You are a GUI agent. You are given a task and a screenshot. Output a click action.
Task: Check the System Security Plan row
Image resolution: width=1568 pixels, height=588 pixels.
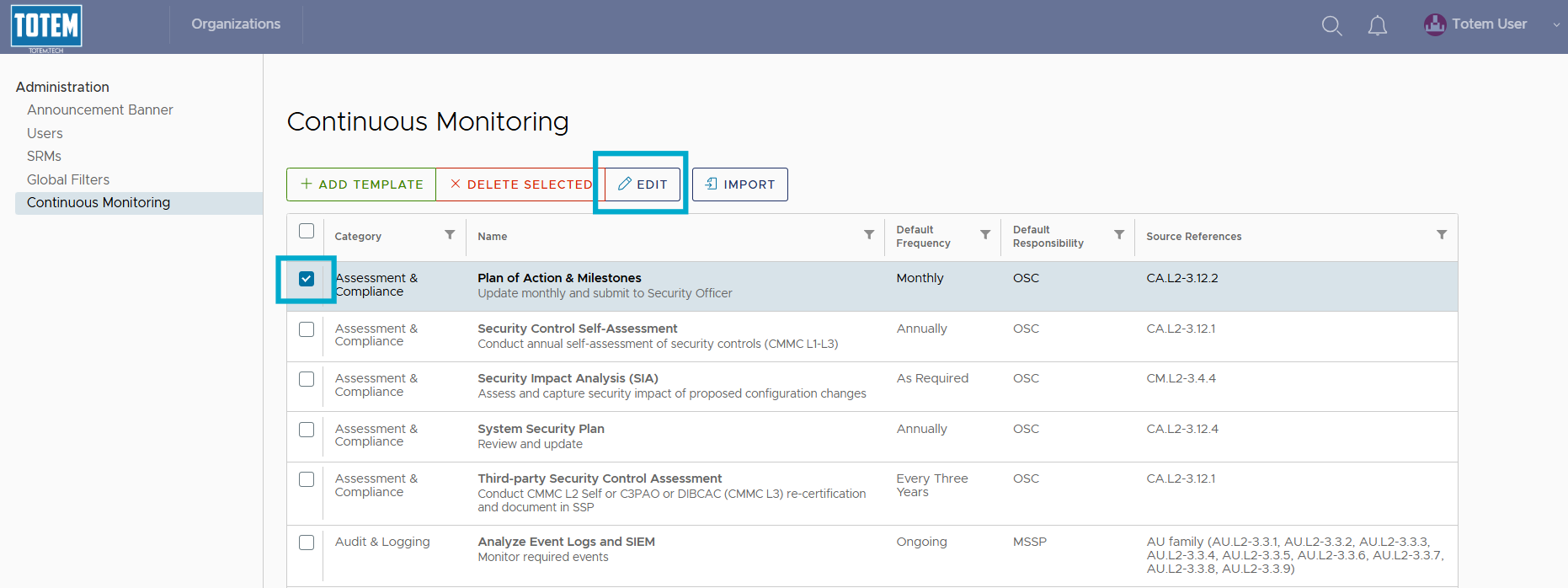tap(307, 430)
